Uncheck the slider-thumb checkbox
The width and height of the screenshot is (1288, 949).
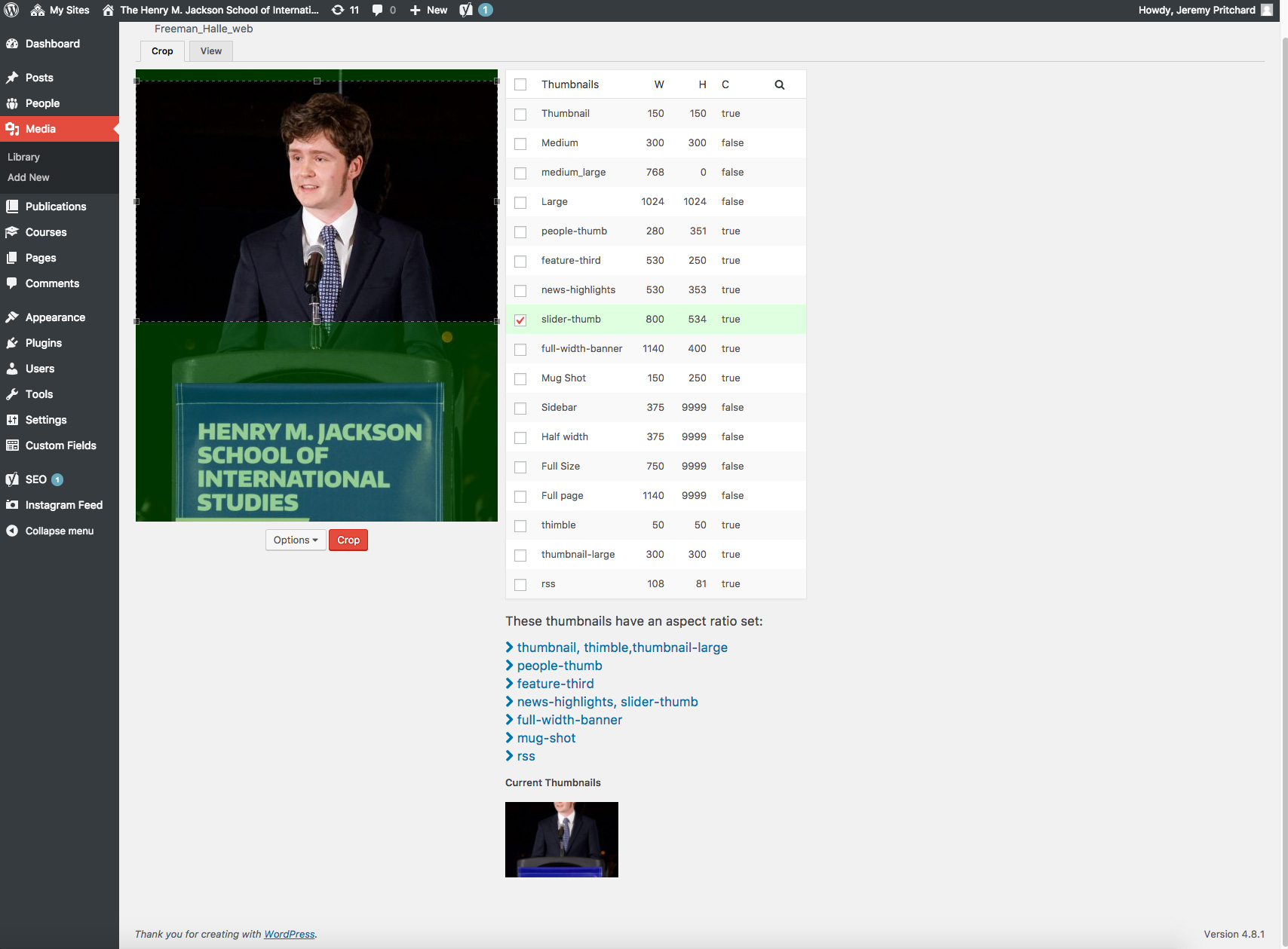[x=520, y=320]
